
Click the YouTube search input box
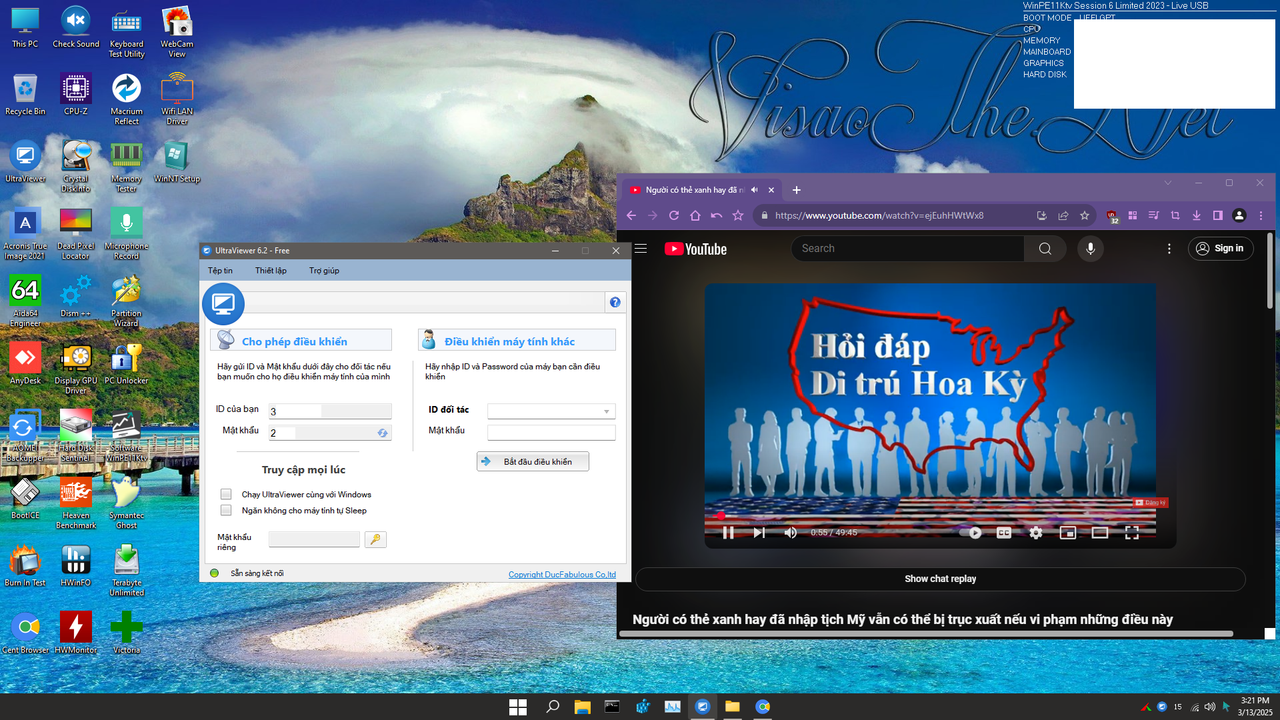(x=907, y=249)
